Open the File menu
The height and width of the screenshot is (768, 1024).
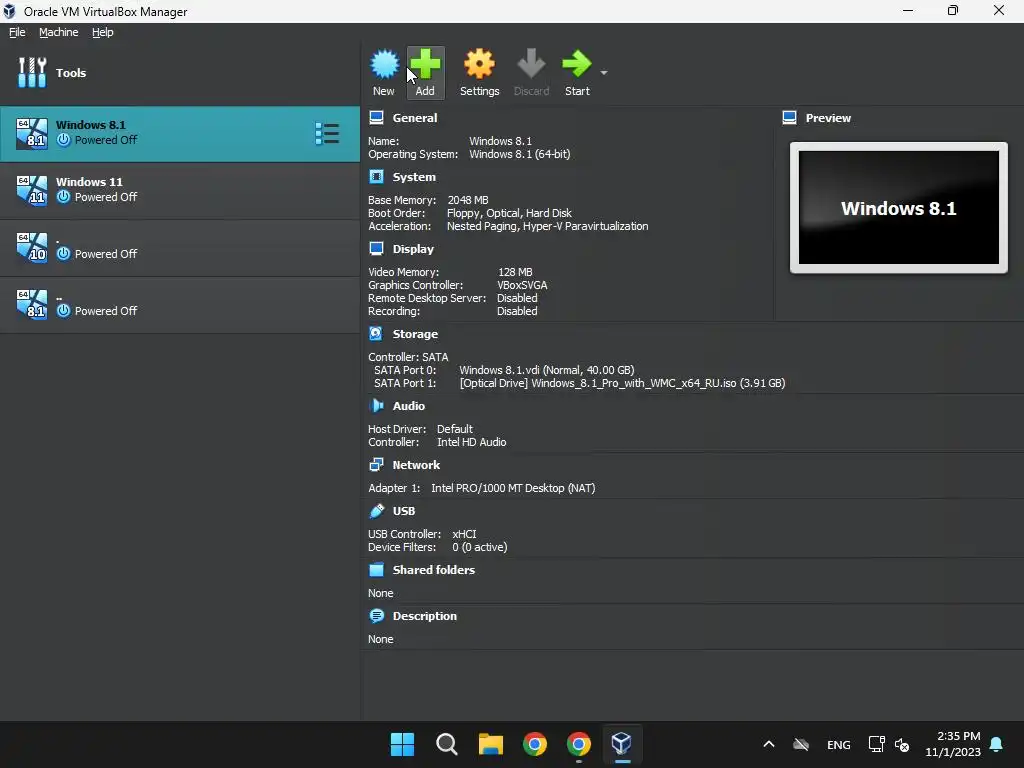[x=17, y=32]
